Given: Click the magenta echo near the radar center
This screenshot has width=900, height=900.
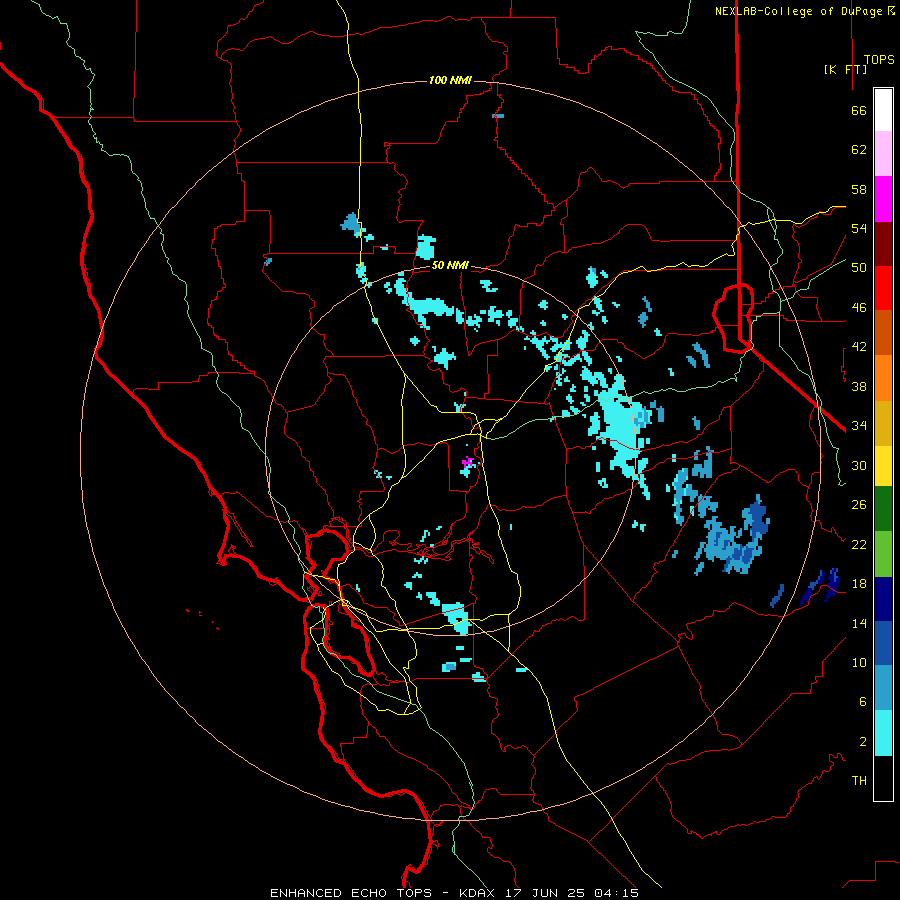Looking at the screenshot, I should click(468, 461).
